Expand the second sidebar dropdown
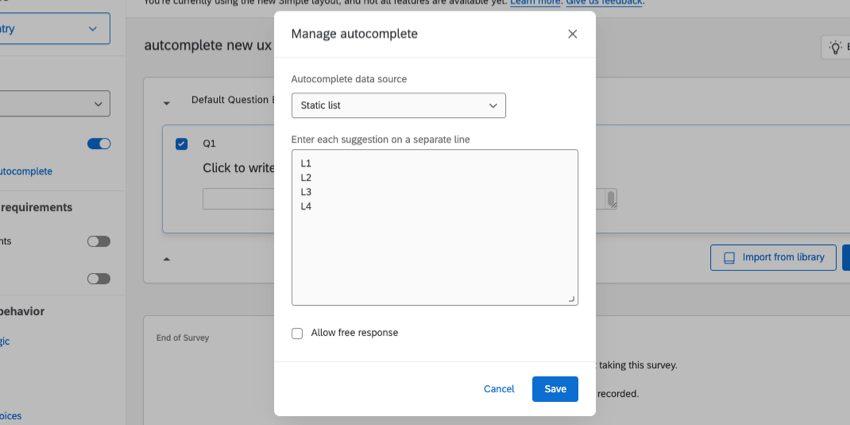 point(55,103)
